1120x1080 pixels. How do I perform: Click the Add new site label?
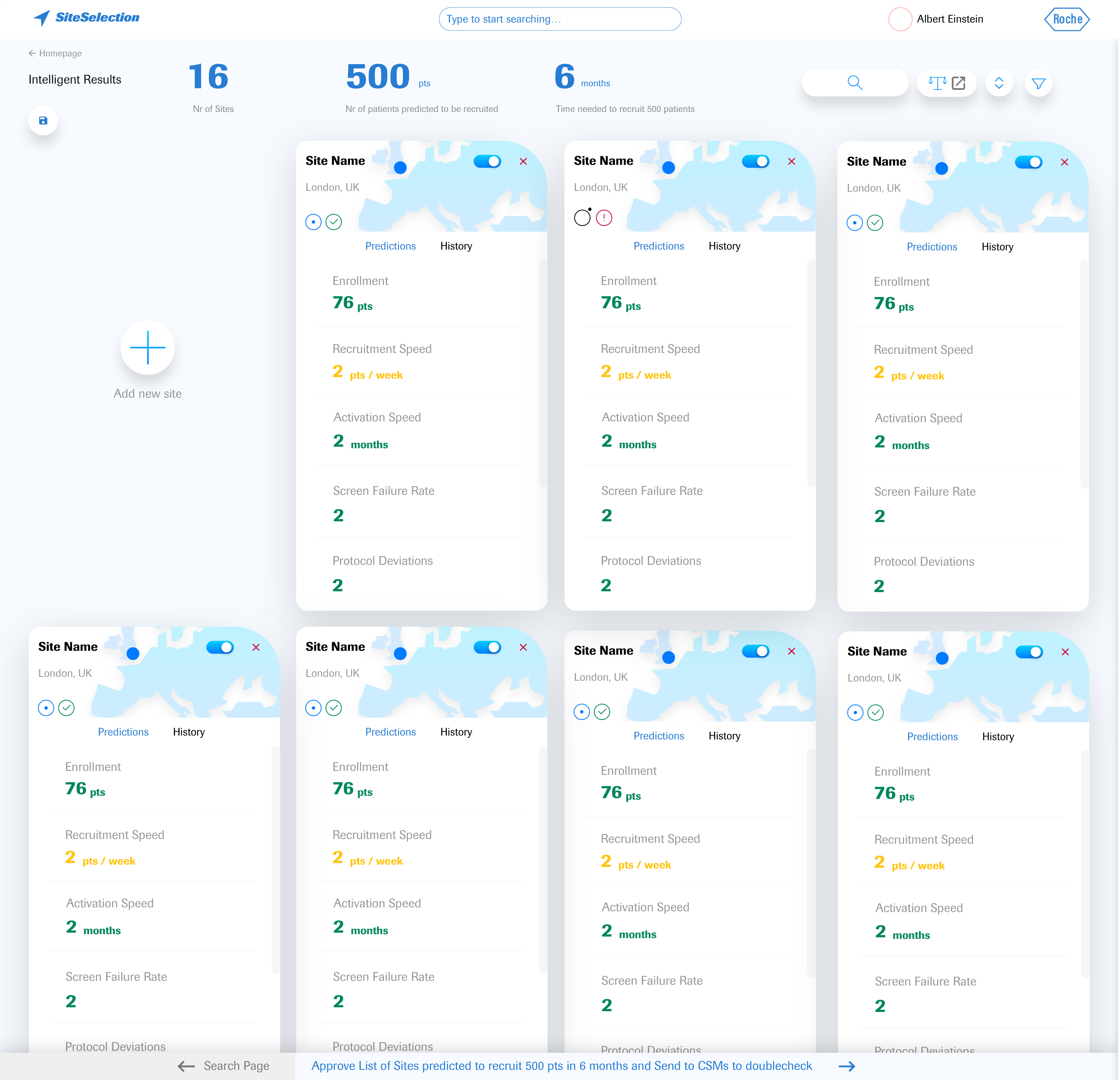[x=147, y=393]
